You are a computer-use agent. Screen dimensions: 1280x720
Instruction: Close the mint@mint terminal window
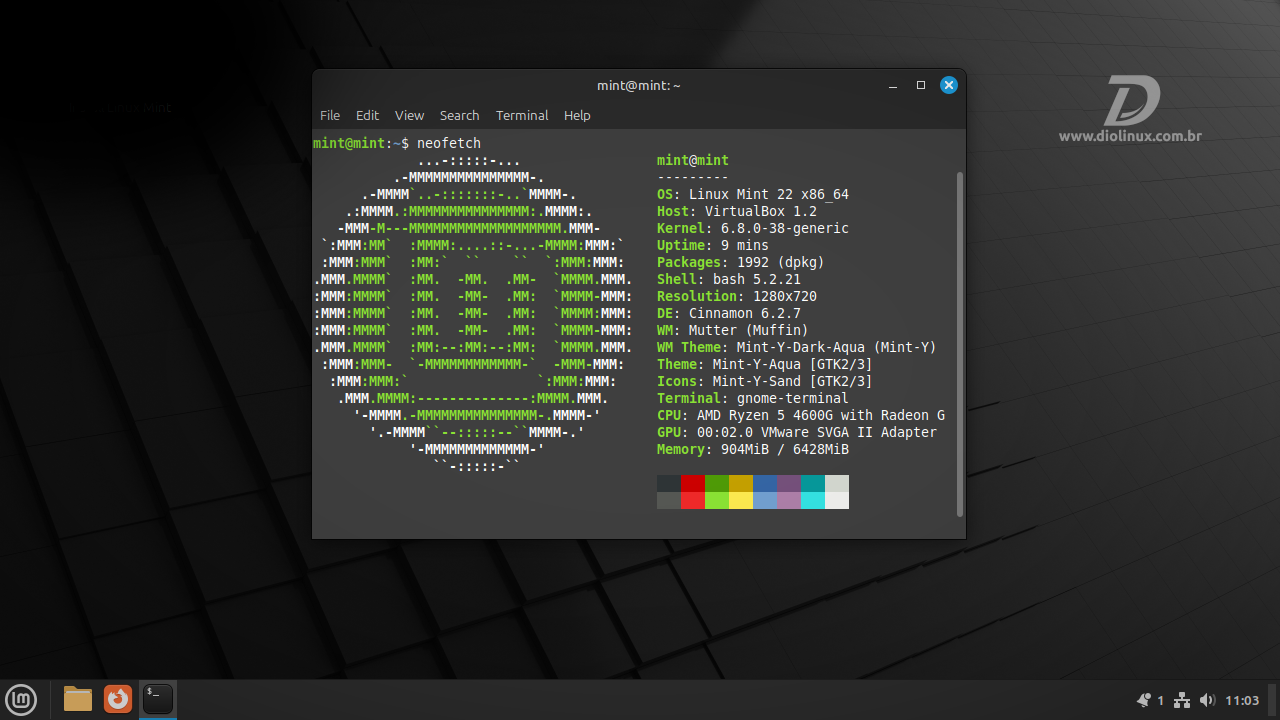pyautogui.click(x=949, y=85)
